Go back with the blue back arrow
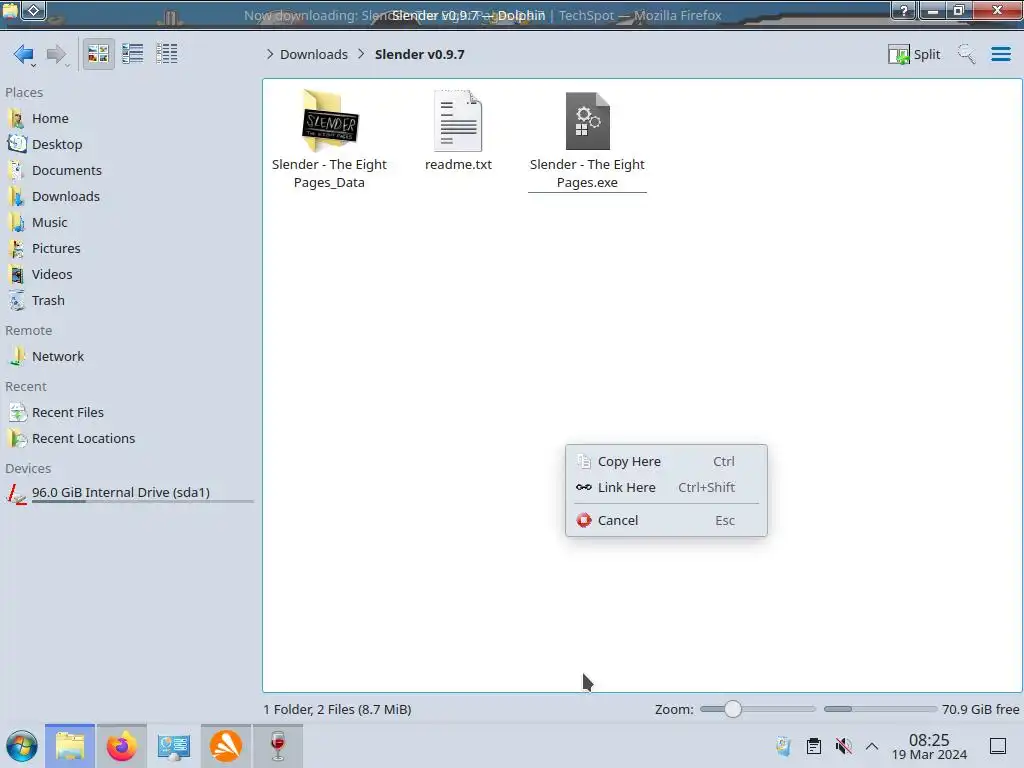Image resolution: width=1024 pixels, height=768 pixels. [24, 54]
